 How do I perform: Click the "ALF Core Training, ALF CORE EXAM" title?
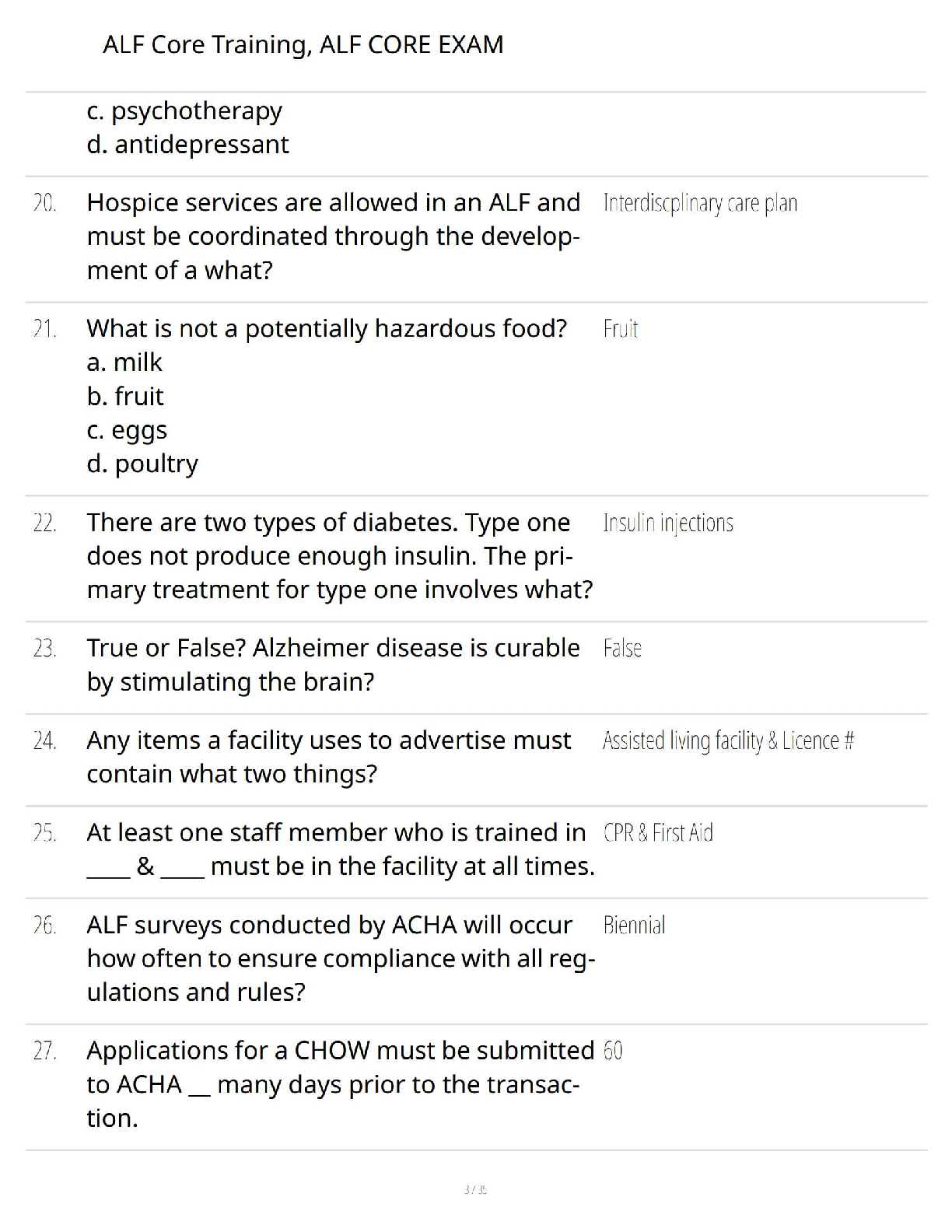303,44
